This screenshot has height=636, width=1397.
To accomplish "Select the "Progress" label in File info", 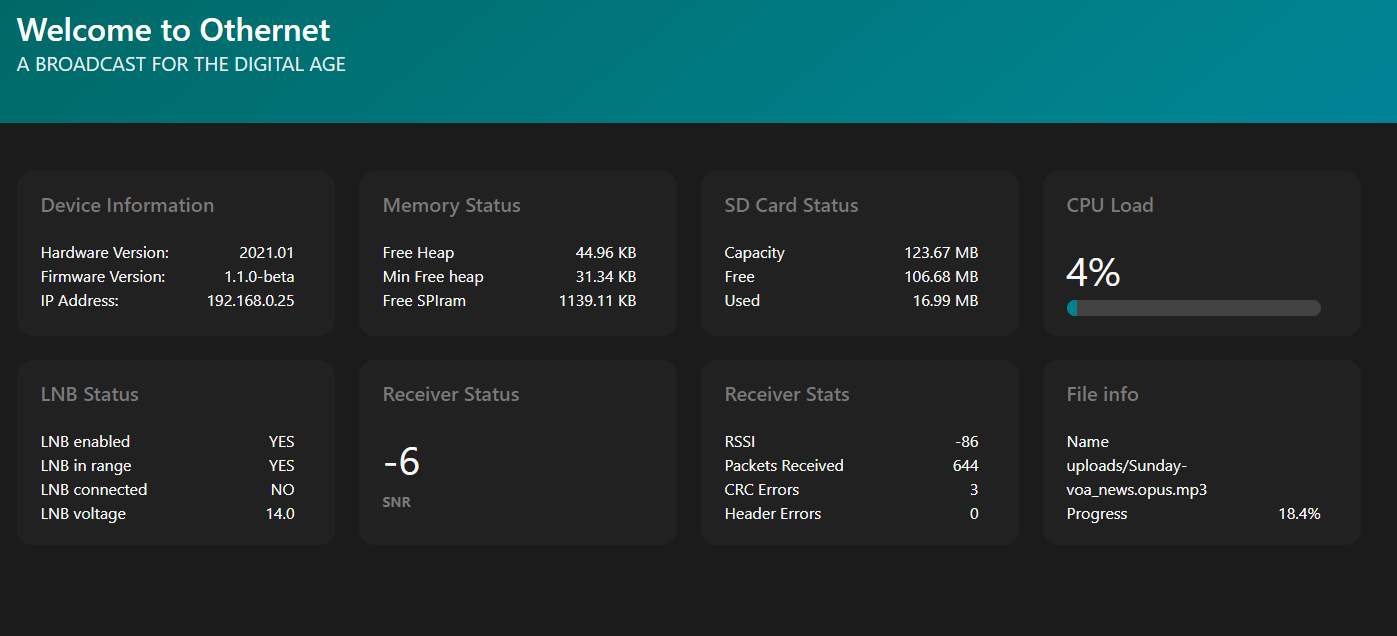I will tap(1097, 514).
